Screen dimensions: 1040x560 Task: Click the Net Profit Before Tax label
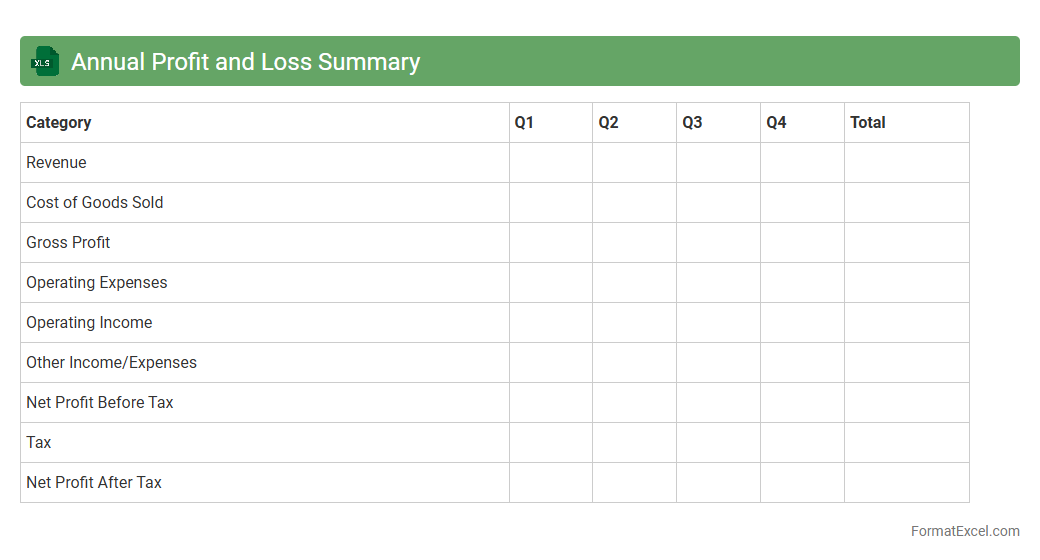click(100, 403)
